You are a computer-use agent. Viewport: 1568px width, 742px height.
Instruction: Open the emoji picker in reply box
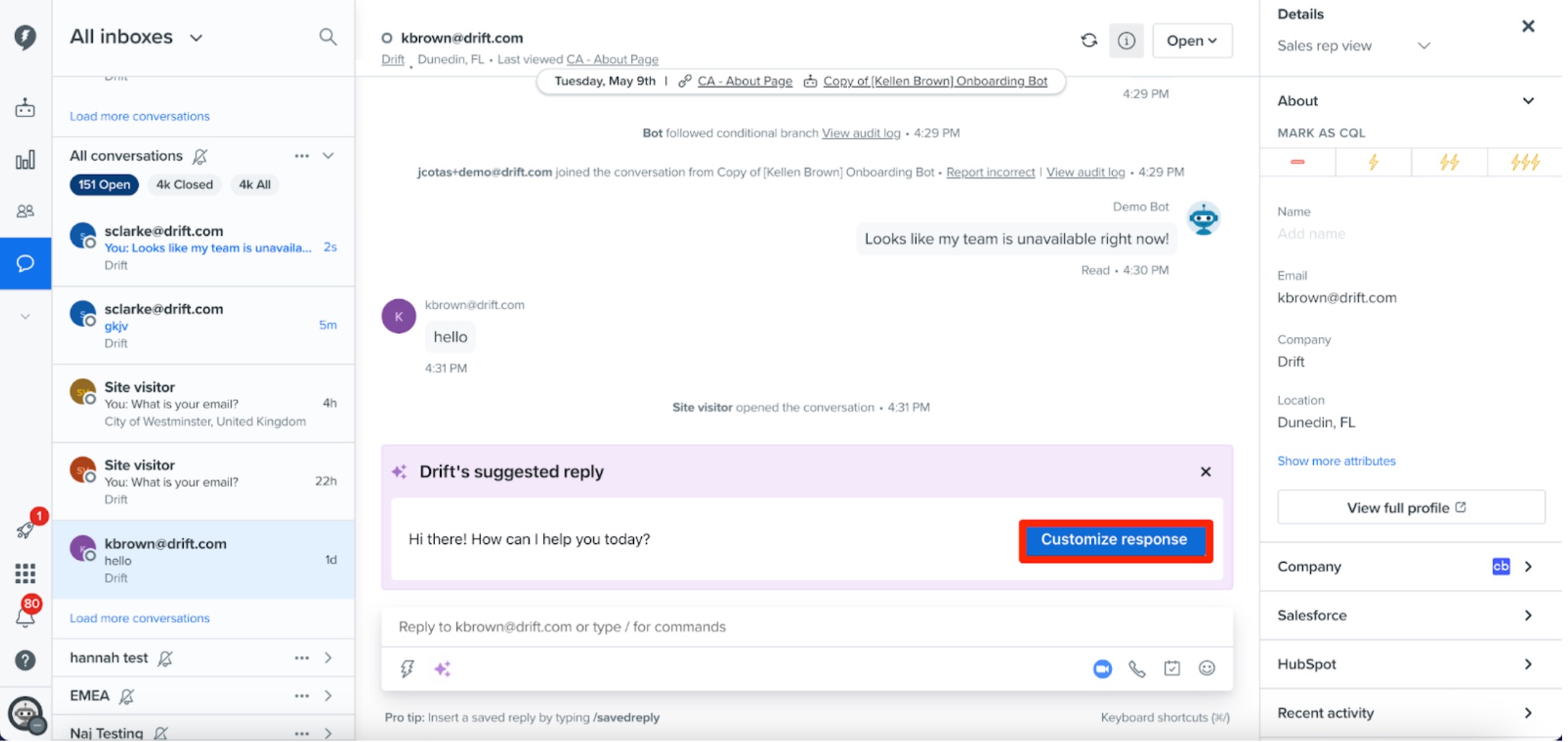coord(1206,669)
